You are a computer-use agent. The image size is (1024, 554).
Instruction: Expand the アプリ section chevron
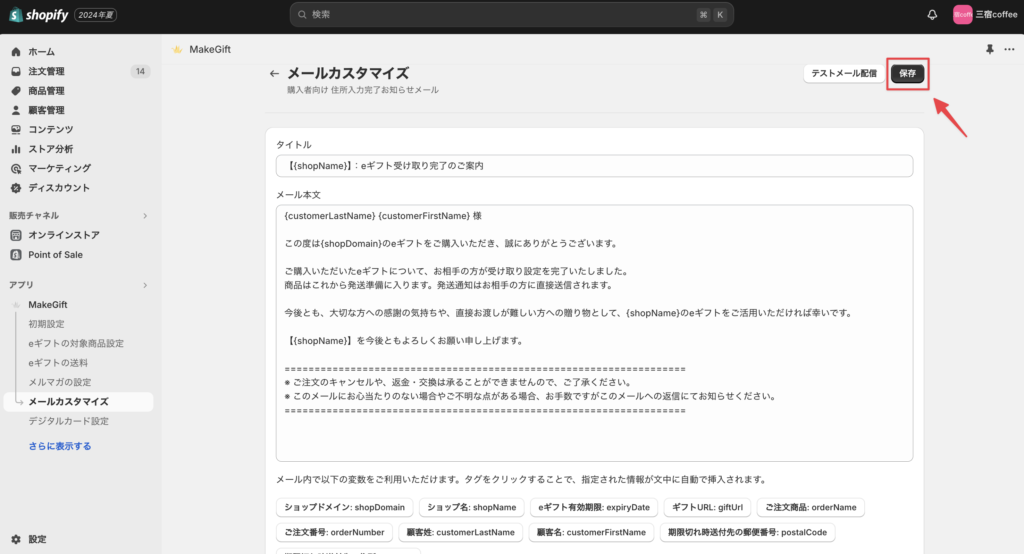[145, 285]
